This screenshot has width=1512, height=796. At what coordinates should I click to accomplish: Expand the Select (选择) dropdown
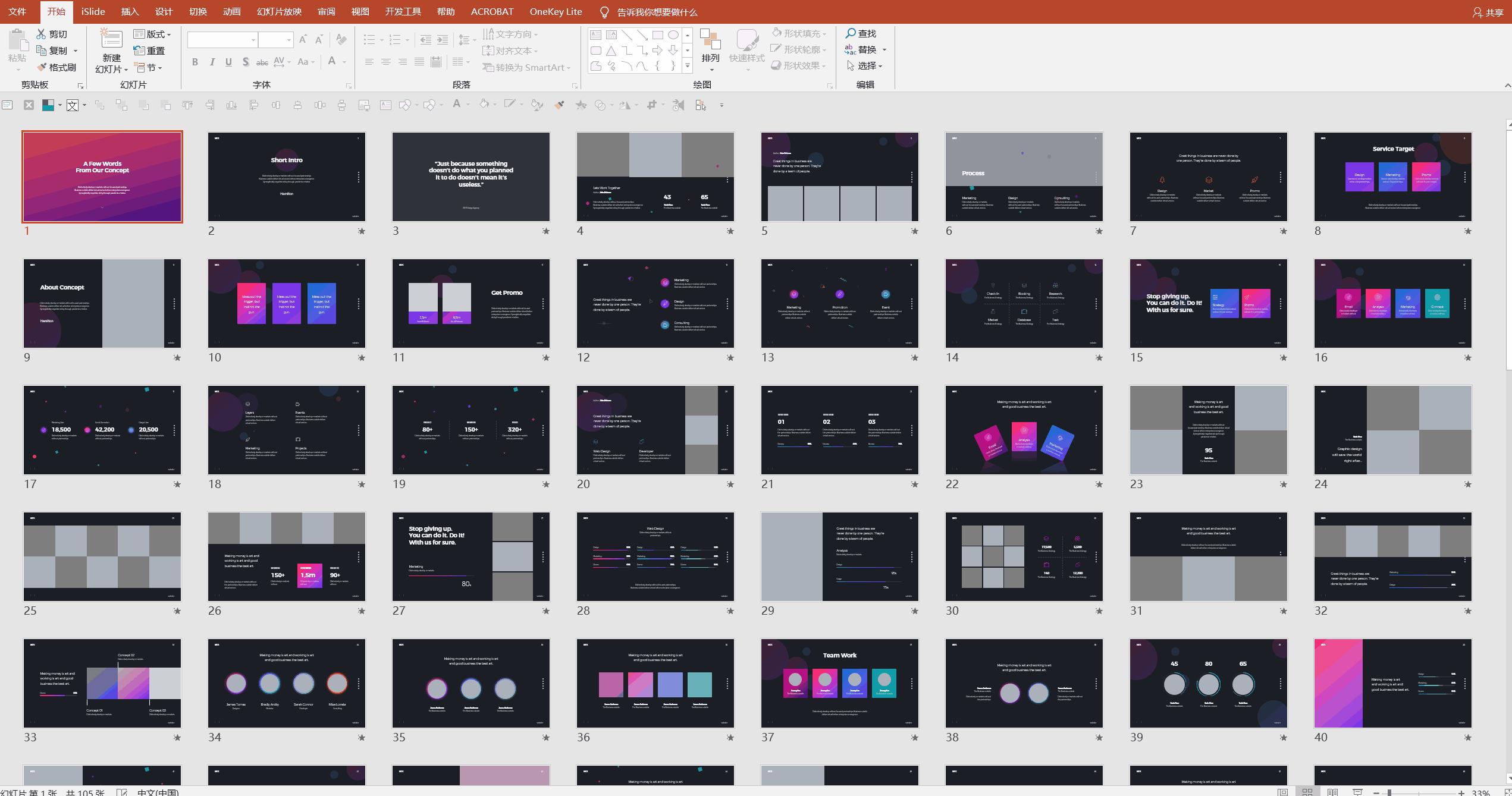click(866, 65)
